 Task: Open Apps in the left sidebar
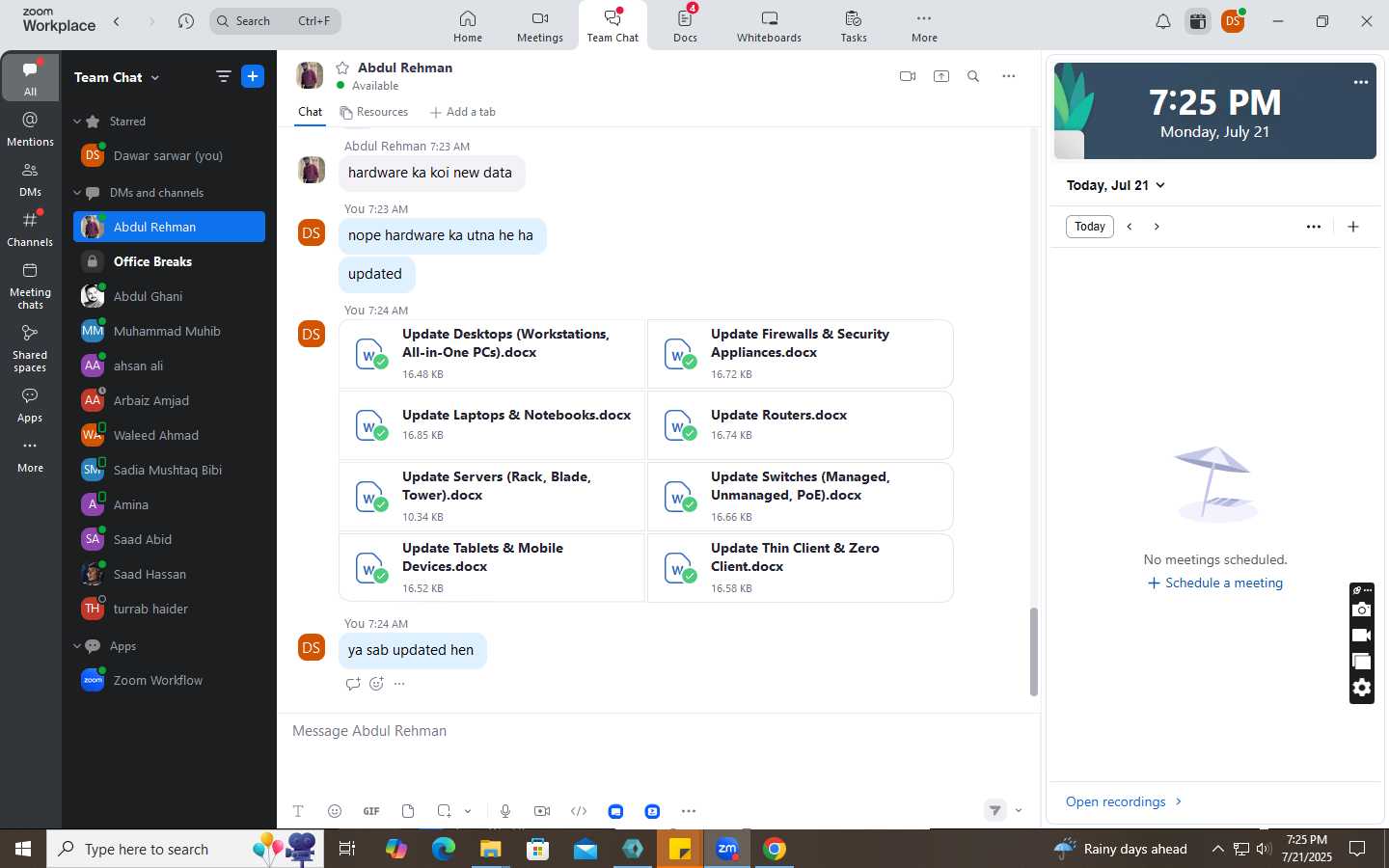click(30, 405)
